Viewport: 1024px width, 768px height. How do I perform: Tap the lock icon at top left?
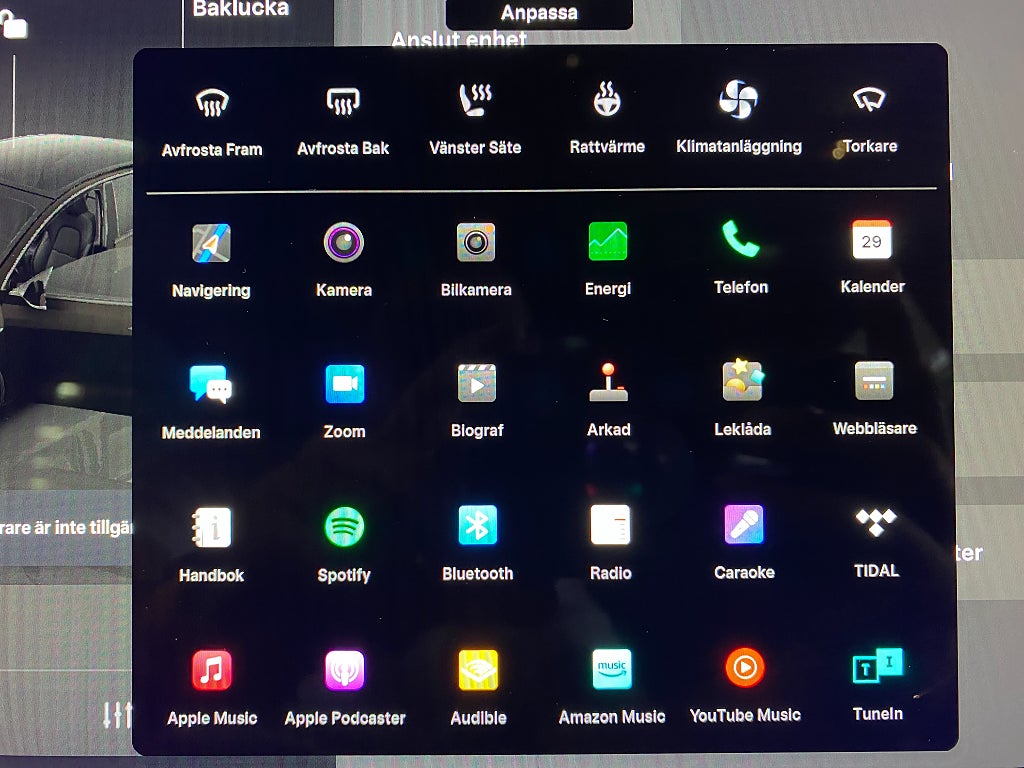[13, 25]
